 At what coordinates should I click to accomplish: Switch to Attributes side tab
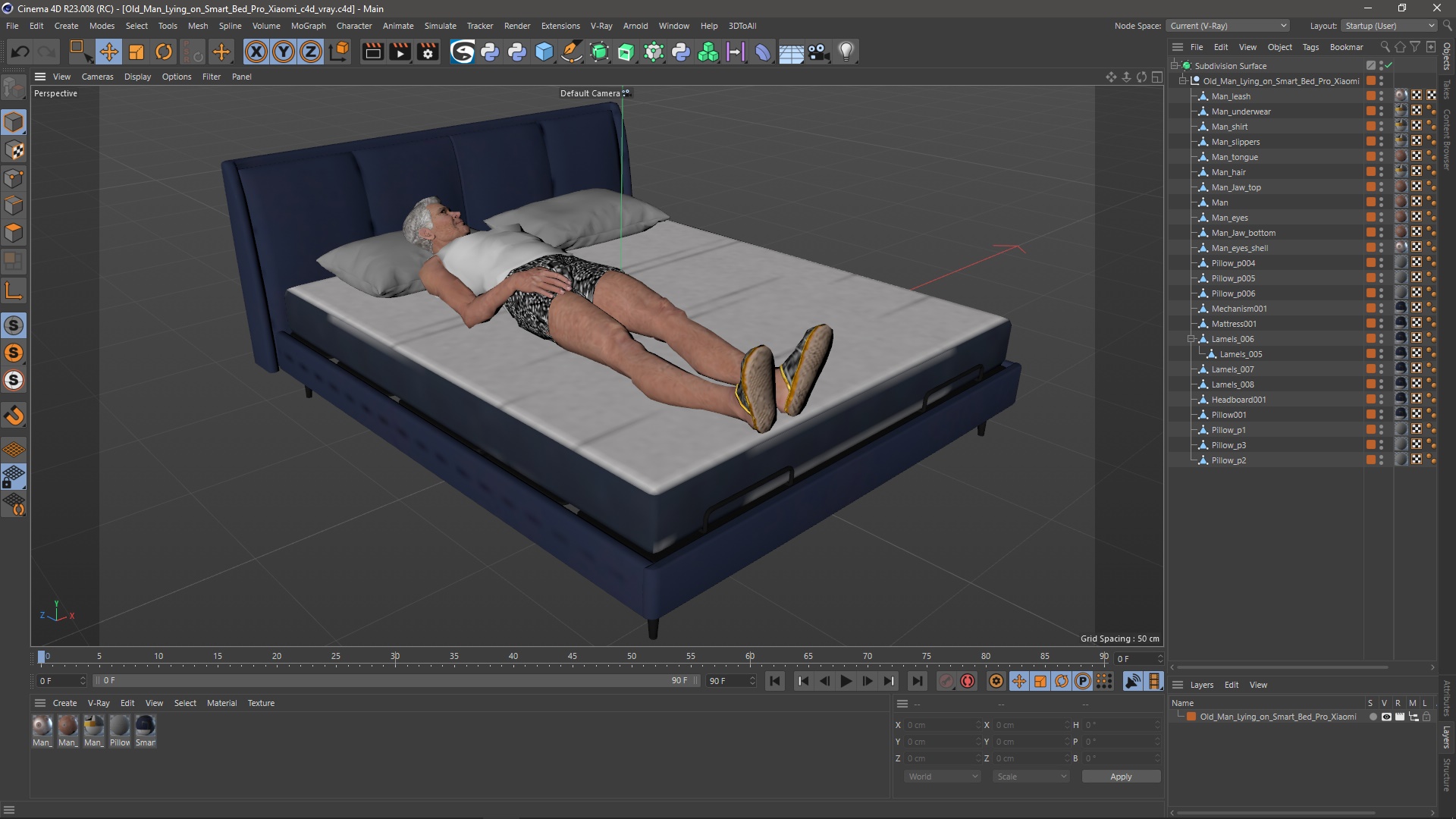(x=1447, y=698)
